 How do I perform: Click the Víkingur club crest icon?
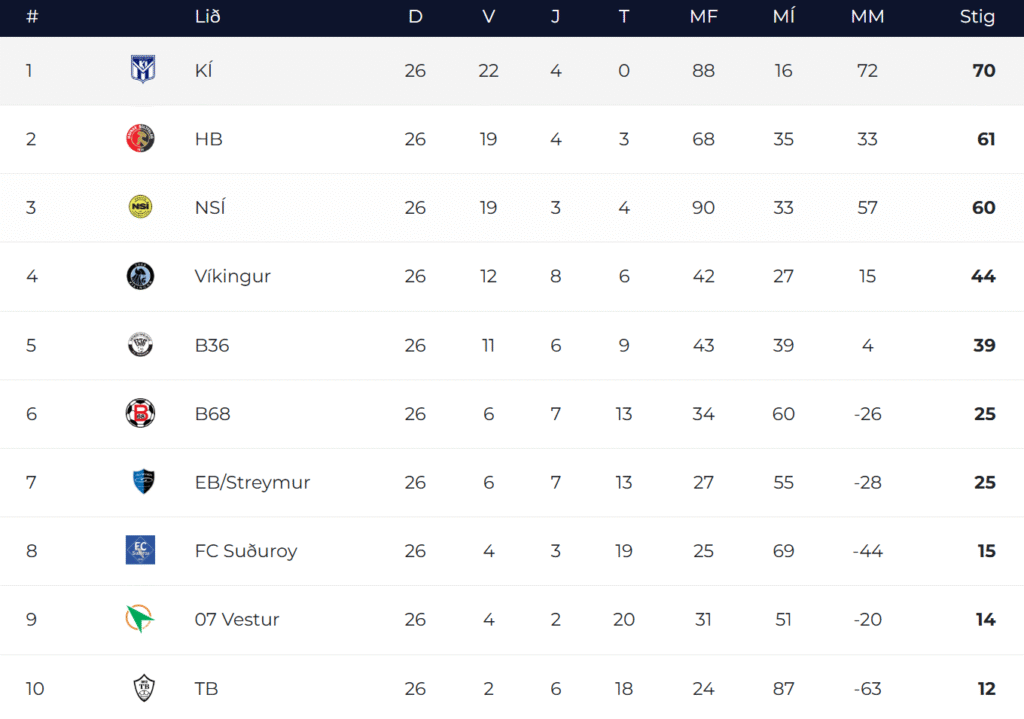pyautogui.click(x=141, y=276)
